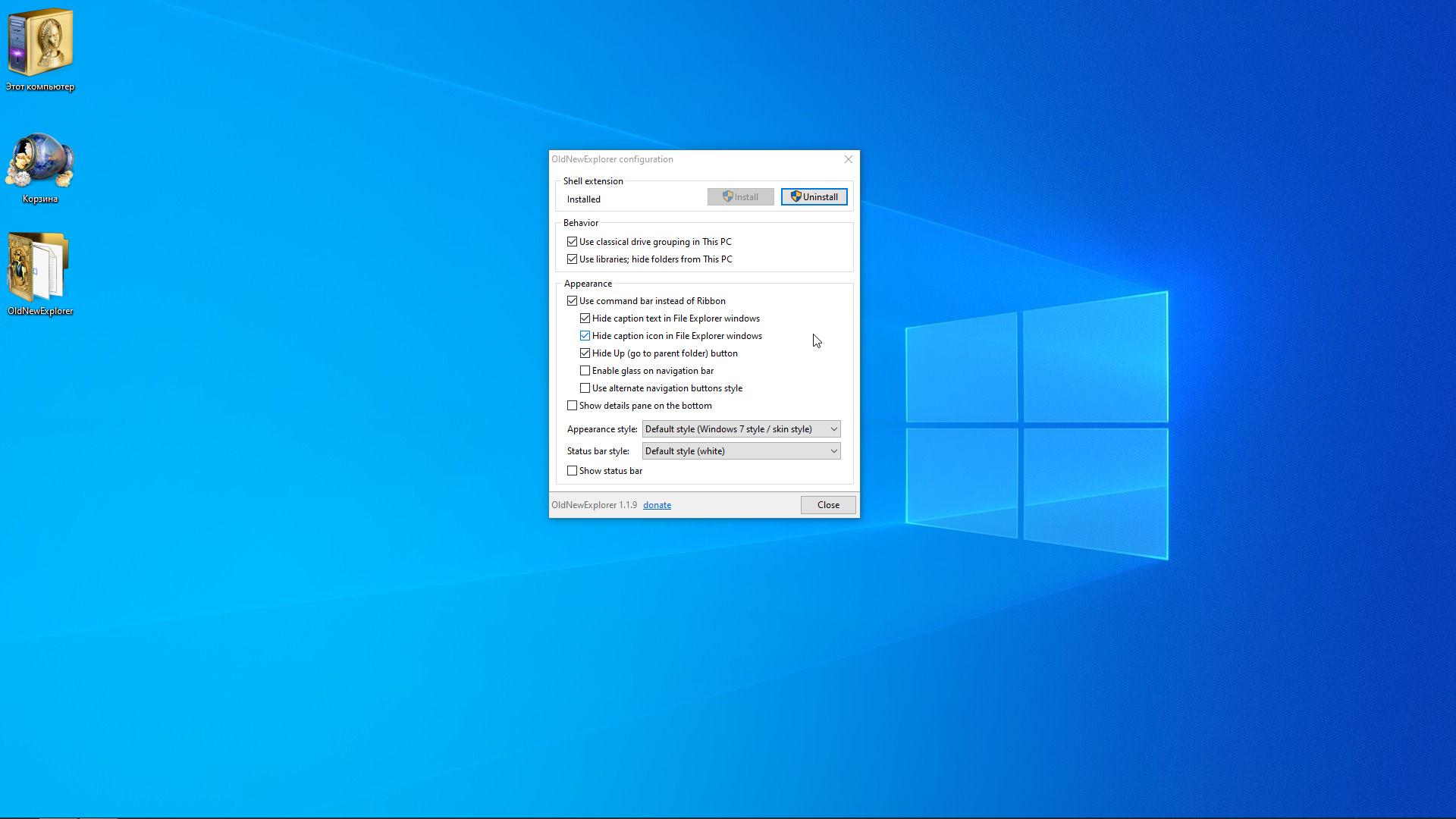
Task: Uncheck Hide Up button option
Action: [x=585, y=353]
